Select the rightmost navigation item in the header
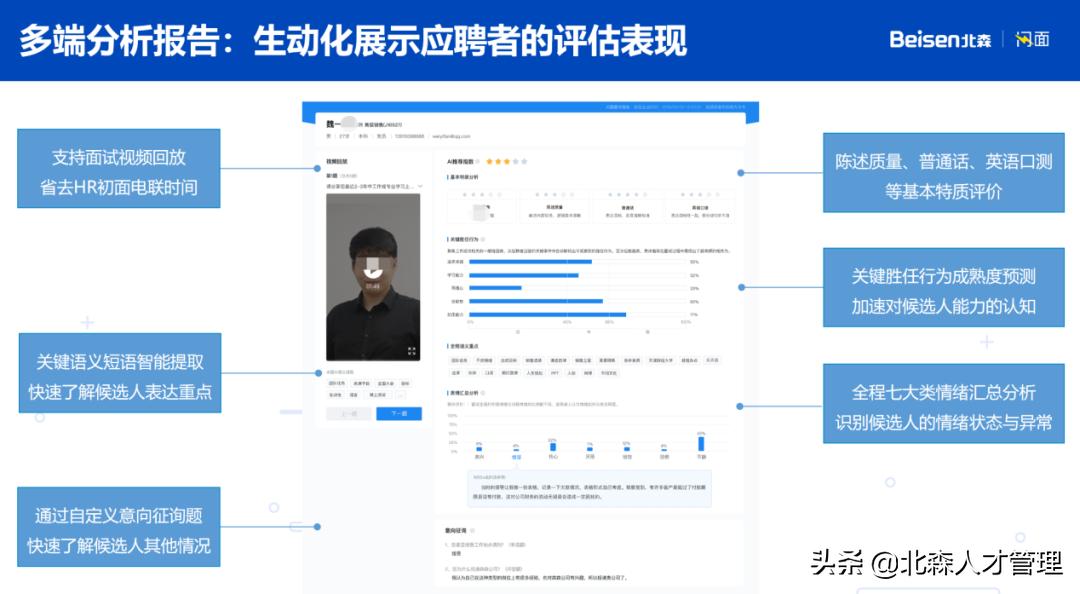Screen dimensions: 1080x594 tap(725, 104)
